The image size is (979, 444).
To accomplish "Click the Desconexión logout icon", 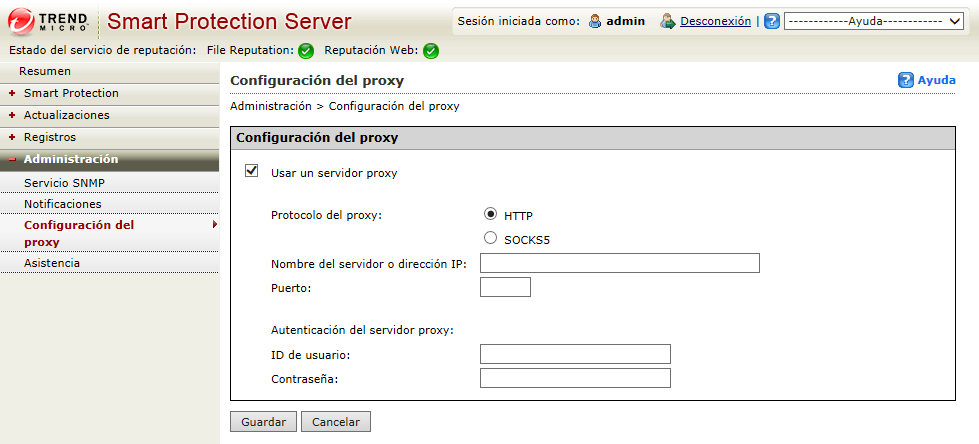I will [x=668, y=21].
